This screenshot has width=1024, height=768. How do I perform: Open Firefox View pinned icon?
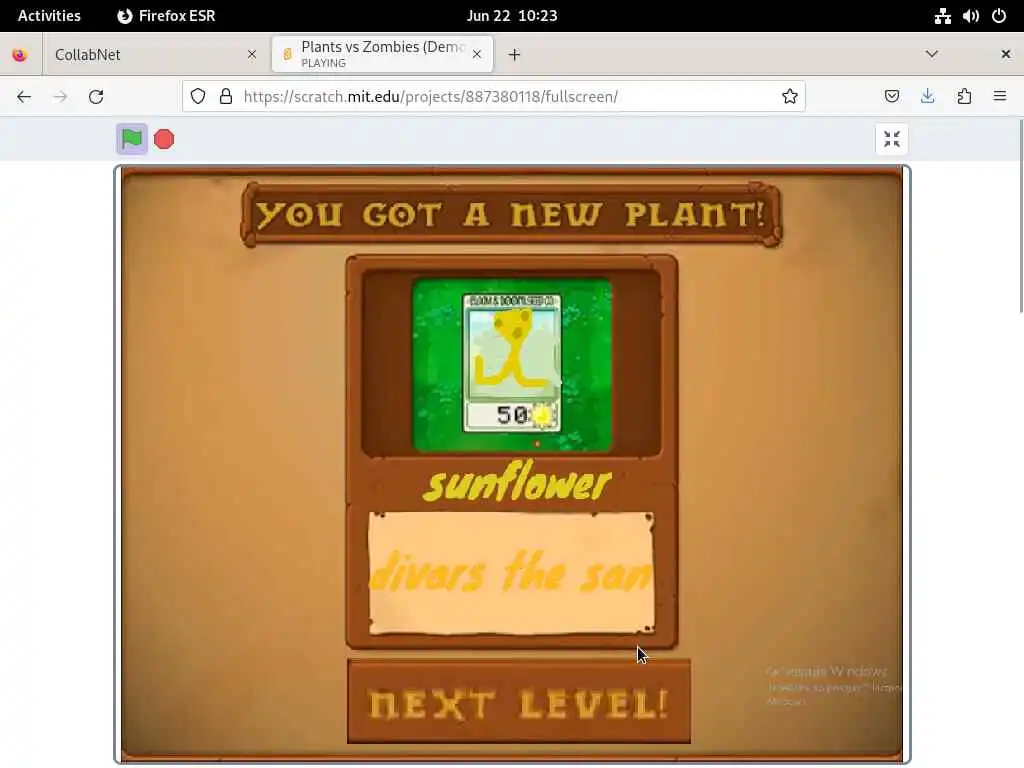[x=20, y=54]
